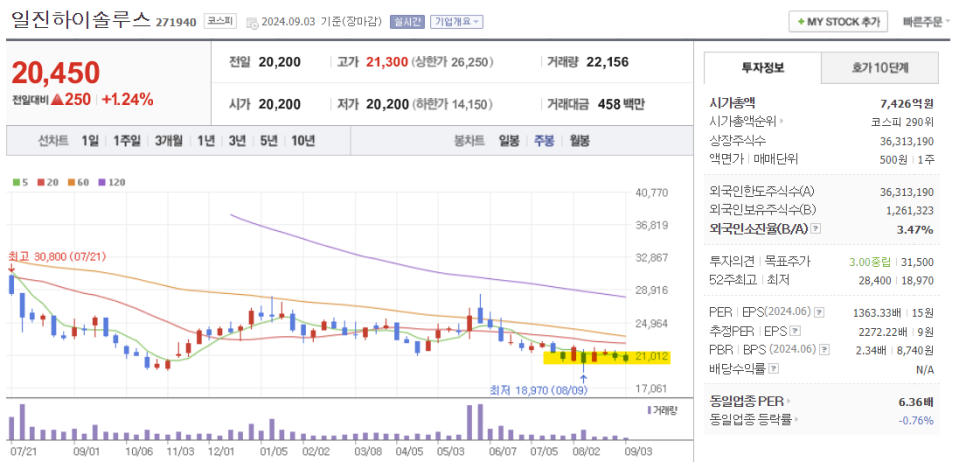This screenshot has width=966, height=462.
Task: Click the 거래량 value 22,156
Action: tap(607, 62)
